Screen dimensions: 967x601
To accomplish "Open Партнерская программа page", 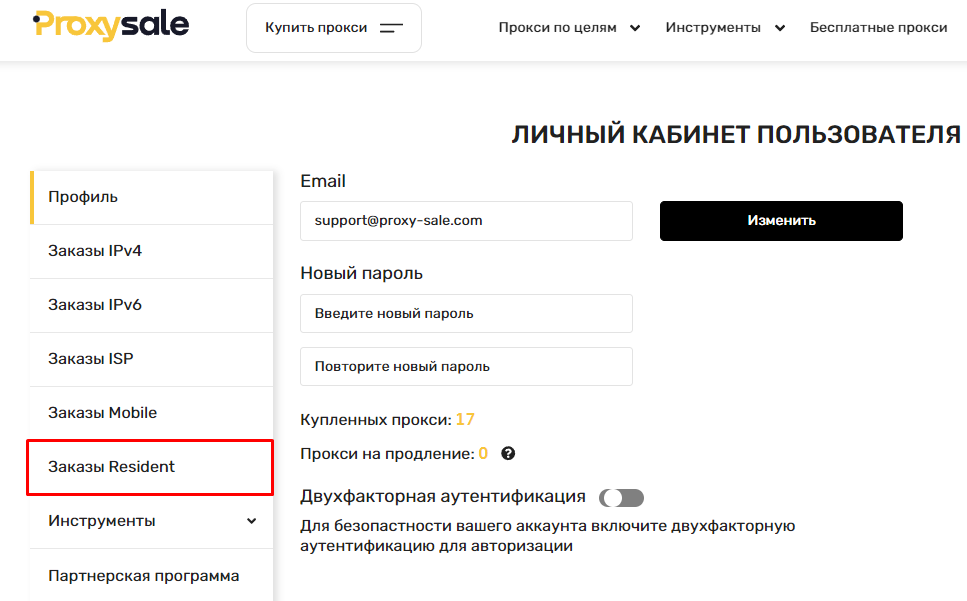I will (152, 575).
